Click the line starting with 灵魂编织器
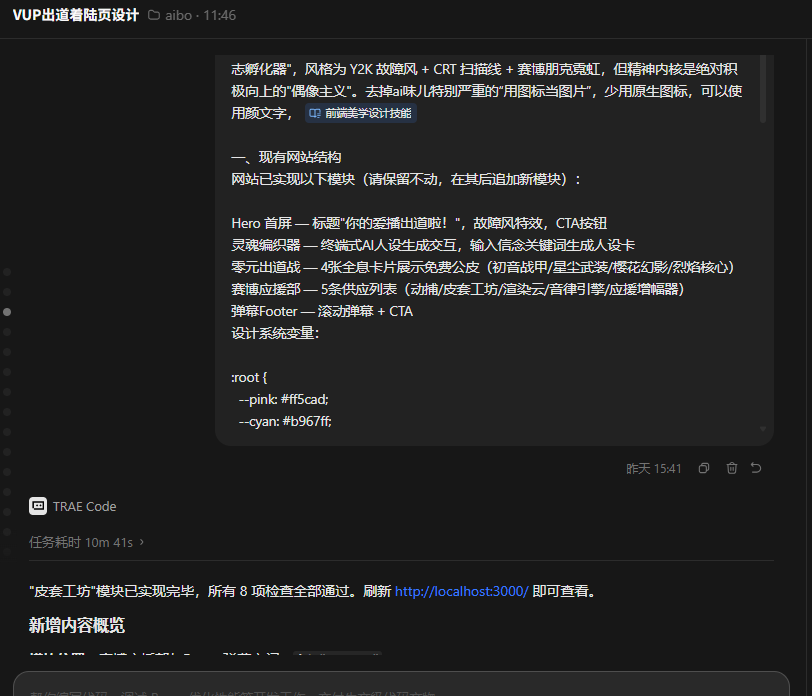The height and width of the screenshot is (696, 812). [x=433, y=245]
